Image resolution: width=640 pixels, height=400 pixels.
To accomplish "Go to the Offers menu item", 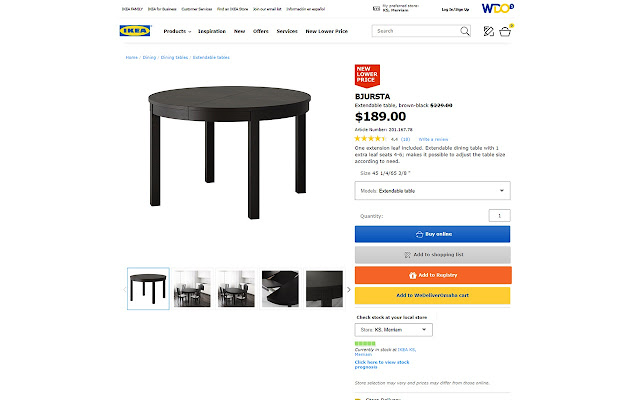I will [261, 31].
